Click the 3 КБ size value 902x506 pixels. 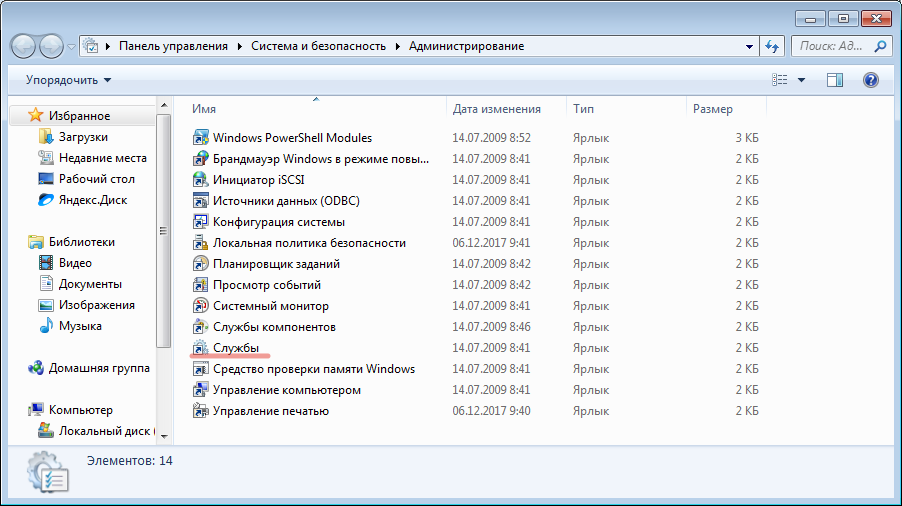pos(747,137)
